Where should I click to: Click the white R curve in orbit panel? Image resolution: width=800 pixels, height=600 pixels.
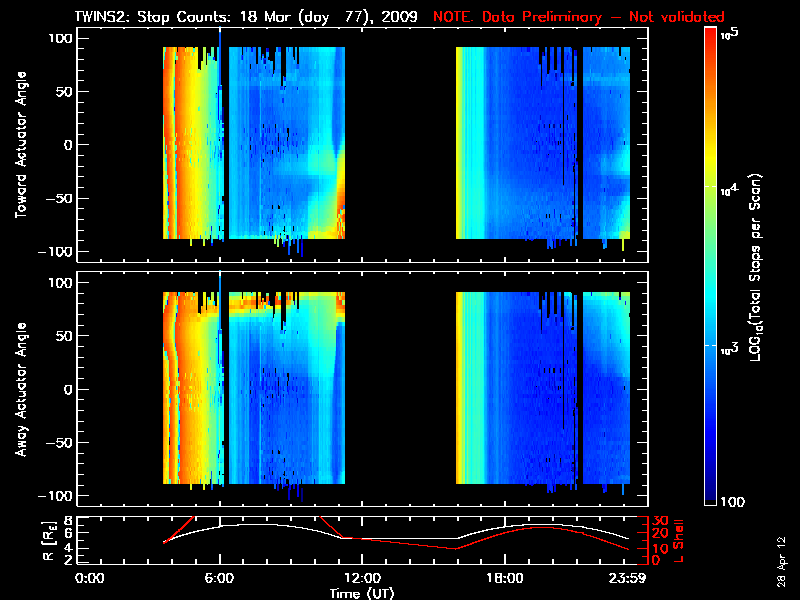point(398,538)
